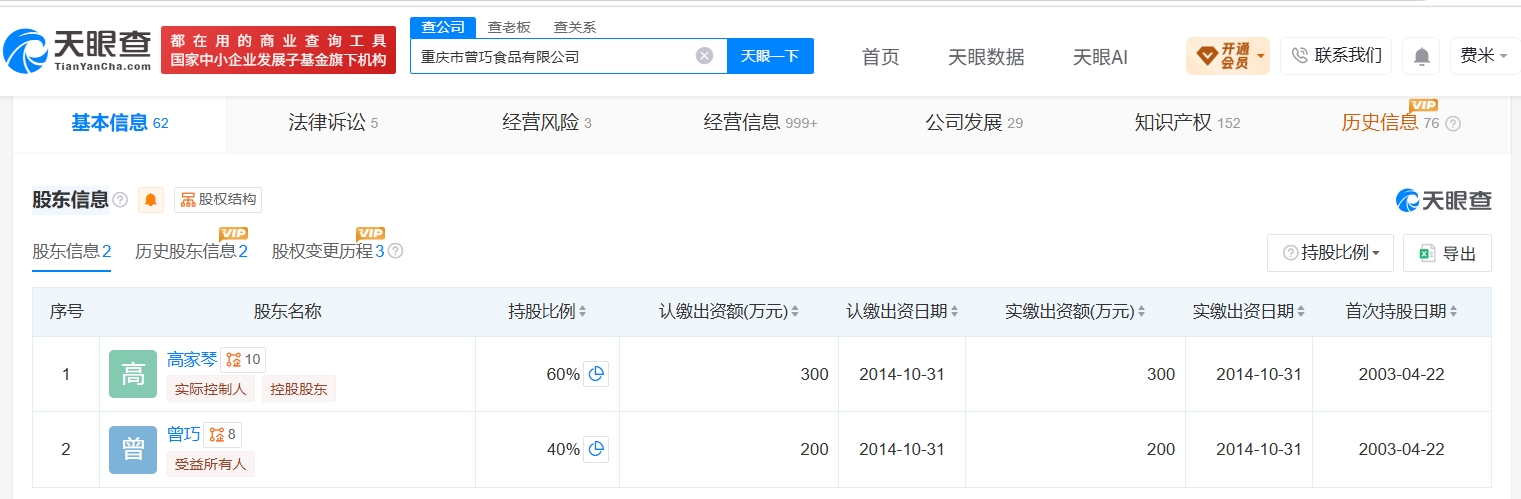Open the pie chart icon for 60% stake
The height and width of the screenshot is (499, 1521).
coord(596,374)
